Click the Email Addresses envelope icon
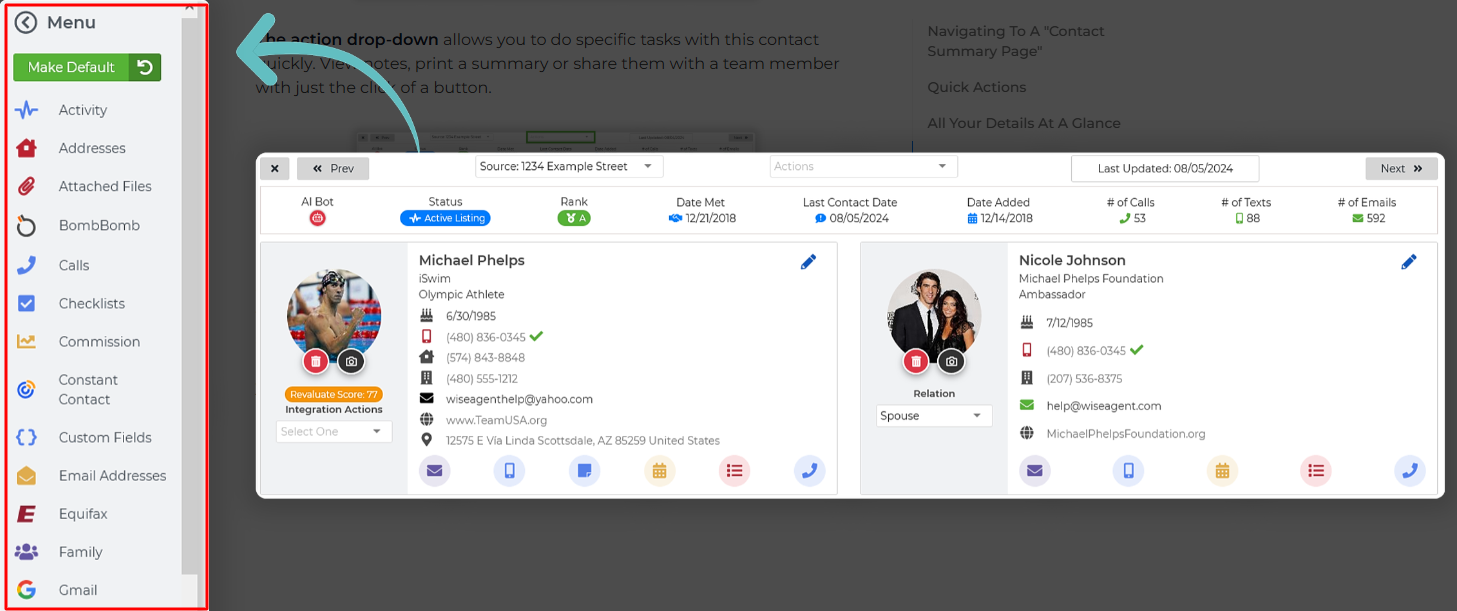1457x611 pixels. pyautogui.click(x=27, y=476)
